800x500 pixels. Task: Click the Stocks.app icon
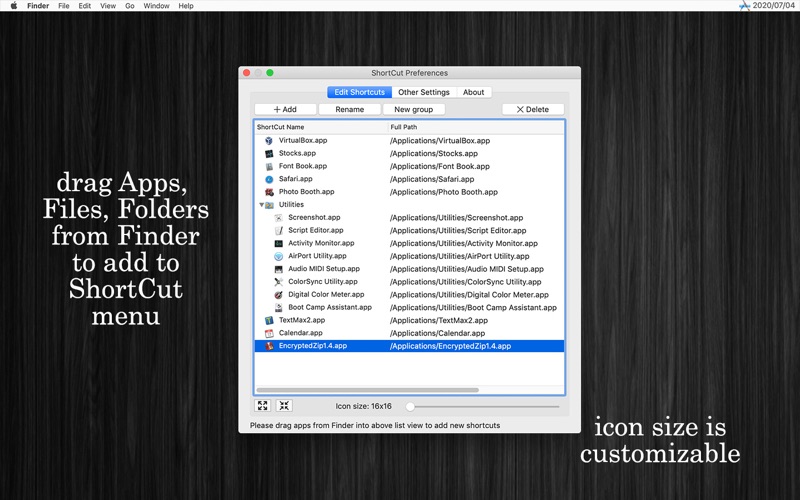click(x=269, y=153)
